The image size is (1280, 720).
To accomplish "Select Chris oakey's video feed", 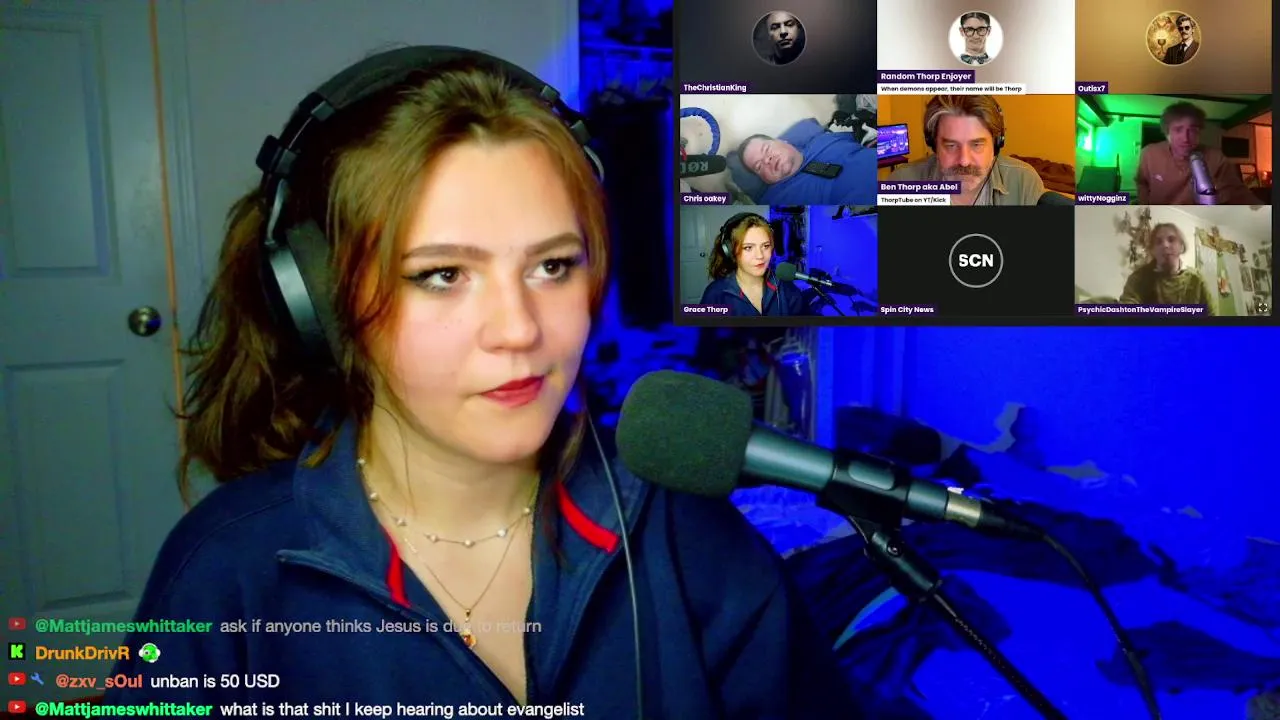I will pyautogui.click(x=778, y=149).
